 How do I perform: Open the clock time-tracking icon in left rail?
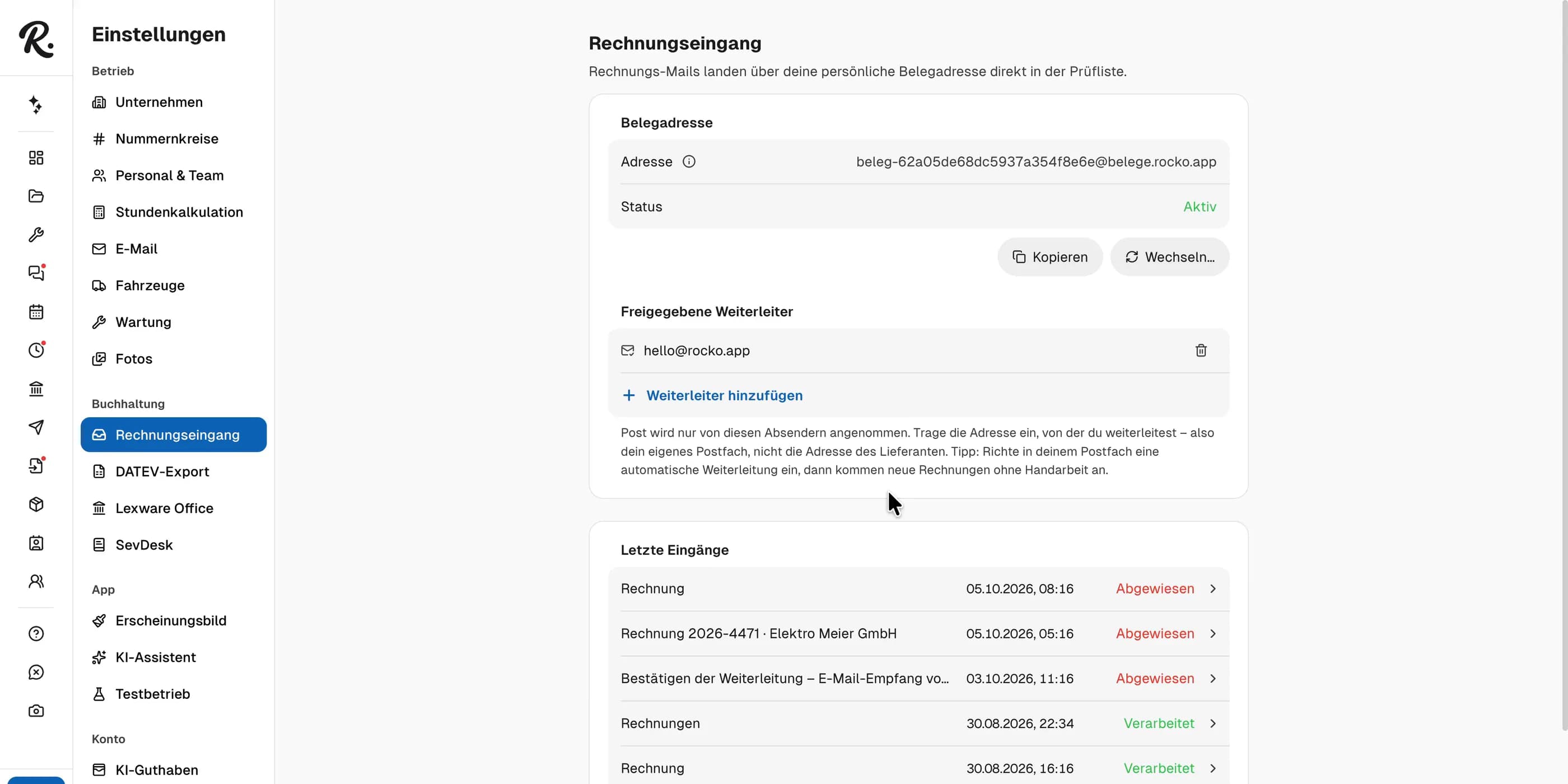[36, 350]
